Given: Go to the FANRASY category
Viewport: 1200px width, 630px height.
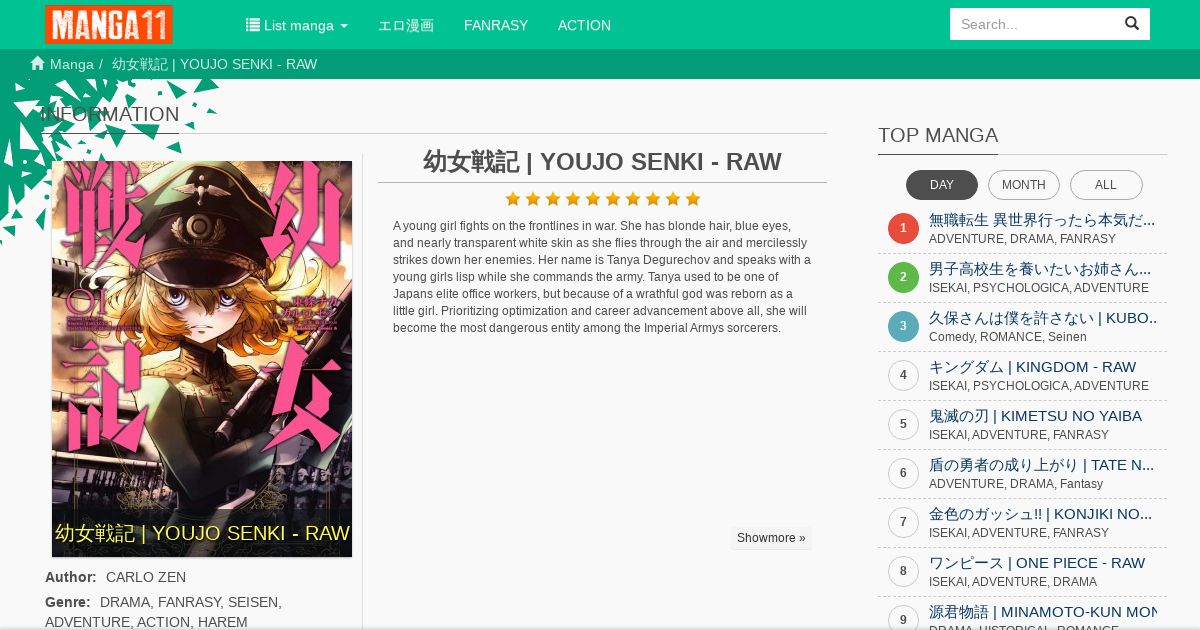Looking at the screenshot, I should 496,25.
